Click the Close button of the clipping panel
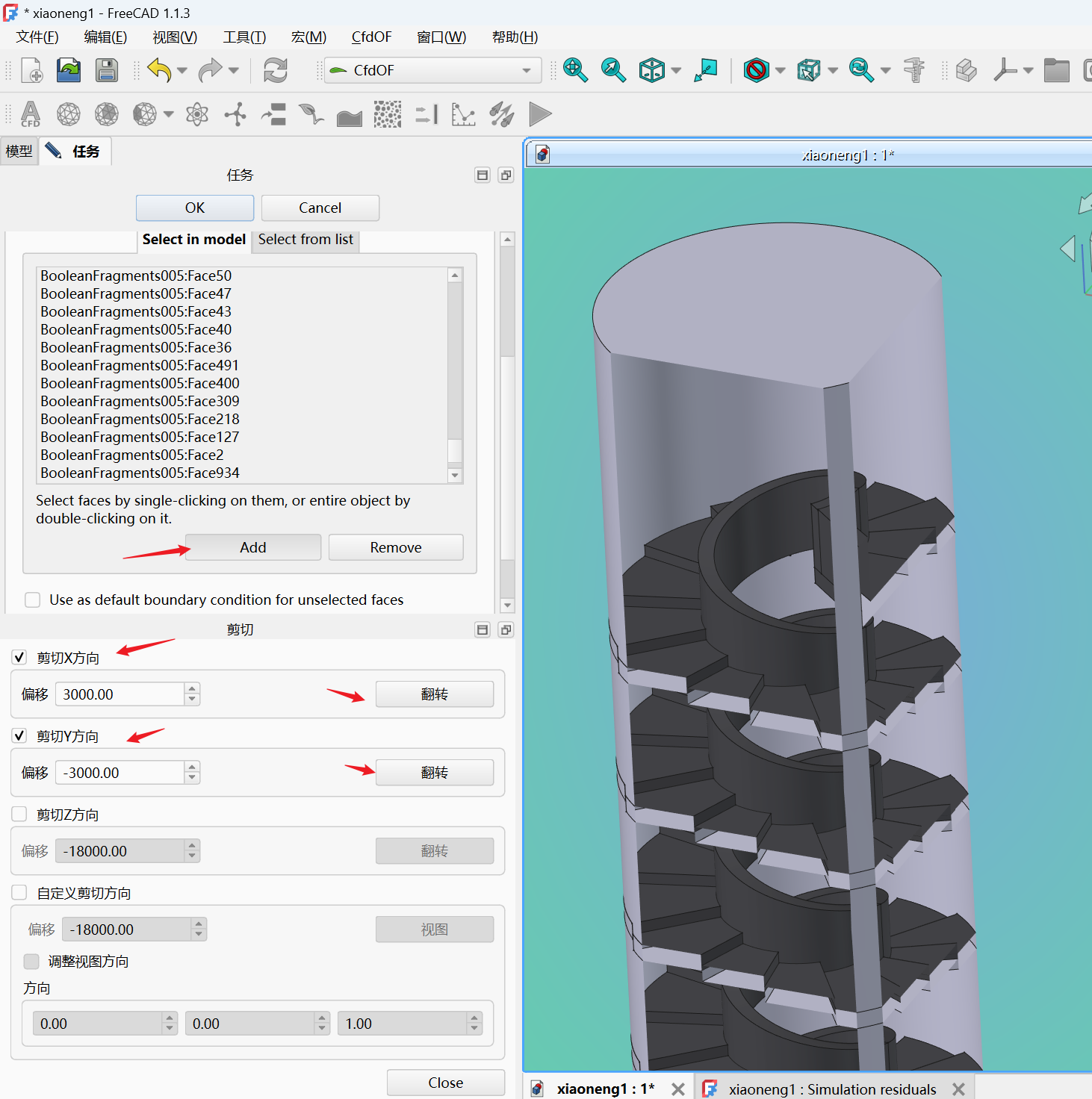This screenshot has height=1099, width=1092. tap(446, 1083)
